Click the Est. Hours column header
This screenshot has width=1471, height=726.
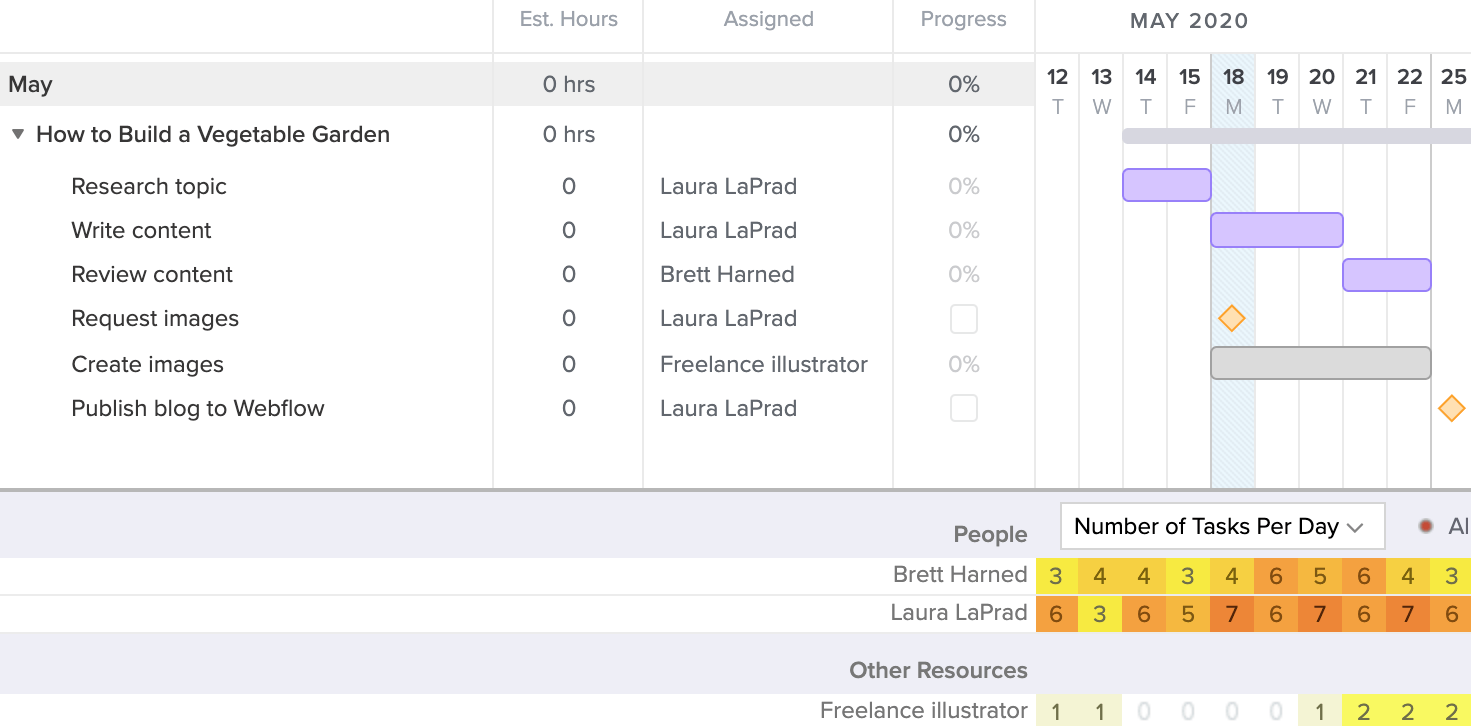click(567, 20)
